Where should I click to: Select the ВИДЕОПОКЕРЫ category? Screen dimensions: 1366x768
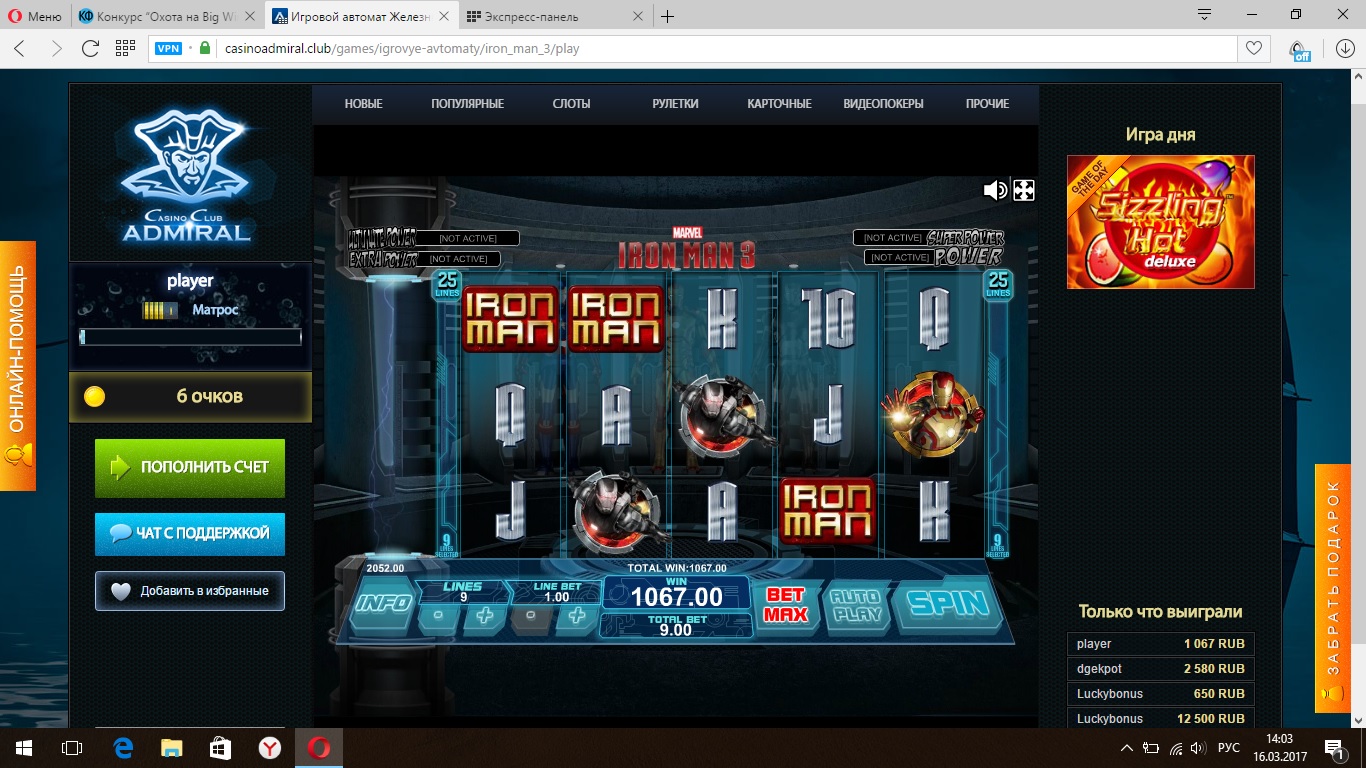[883, 104]
